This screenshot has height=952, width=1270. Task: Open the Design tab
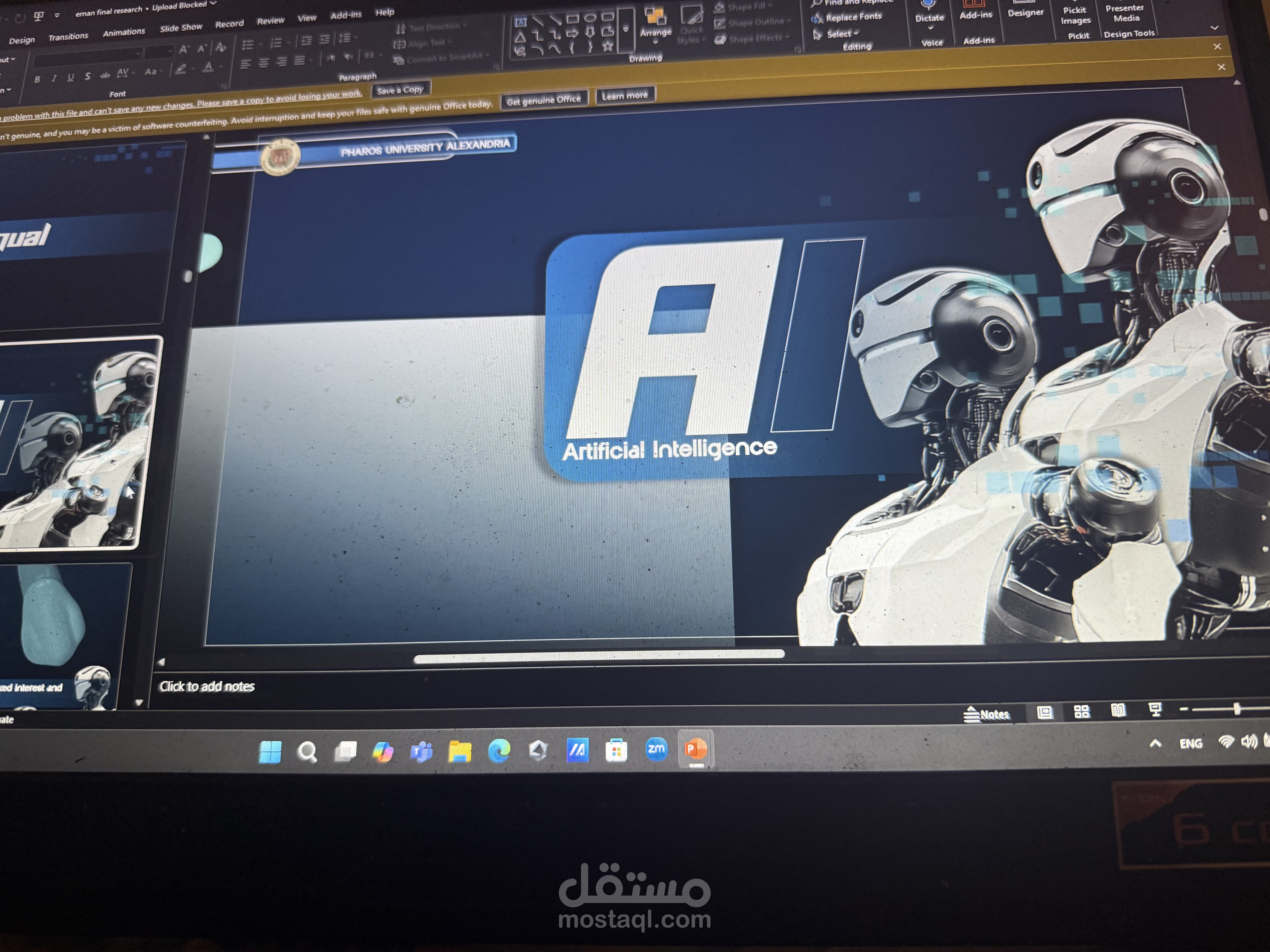point(22,40)
